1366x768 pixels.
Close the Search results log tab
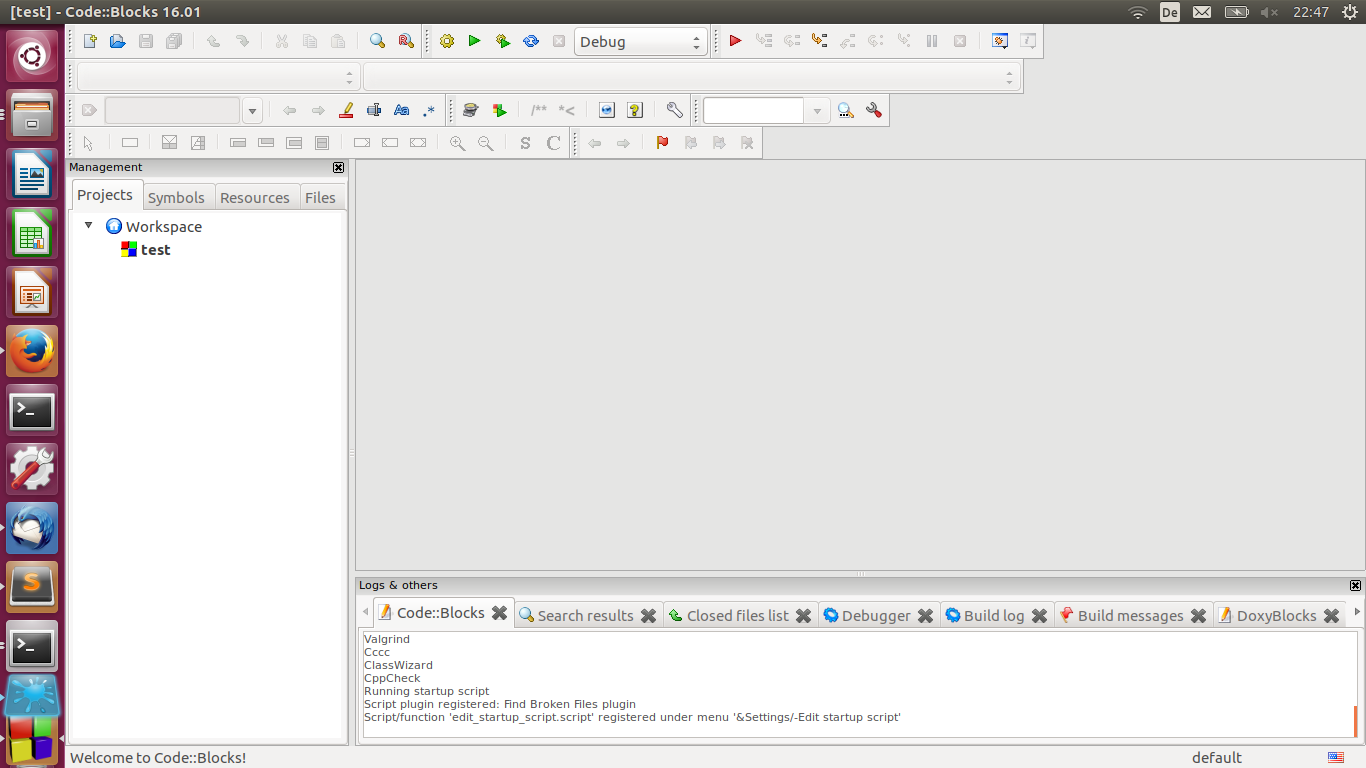tap(648, 615)
